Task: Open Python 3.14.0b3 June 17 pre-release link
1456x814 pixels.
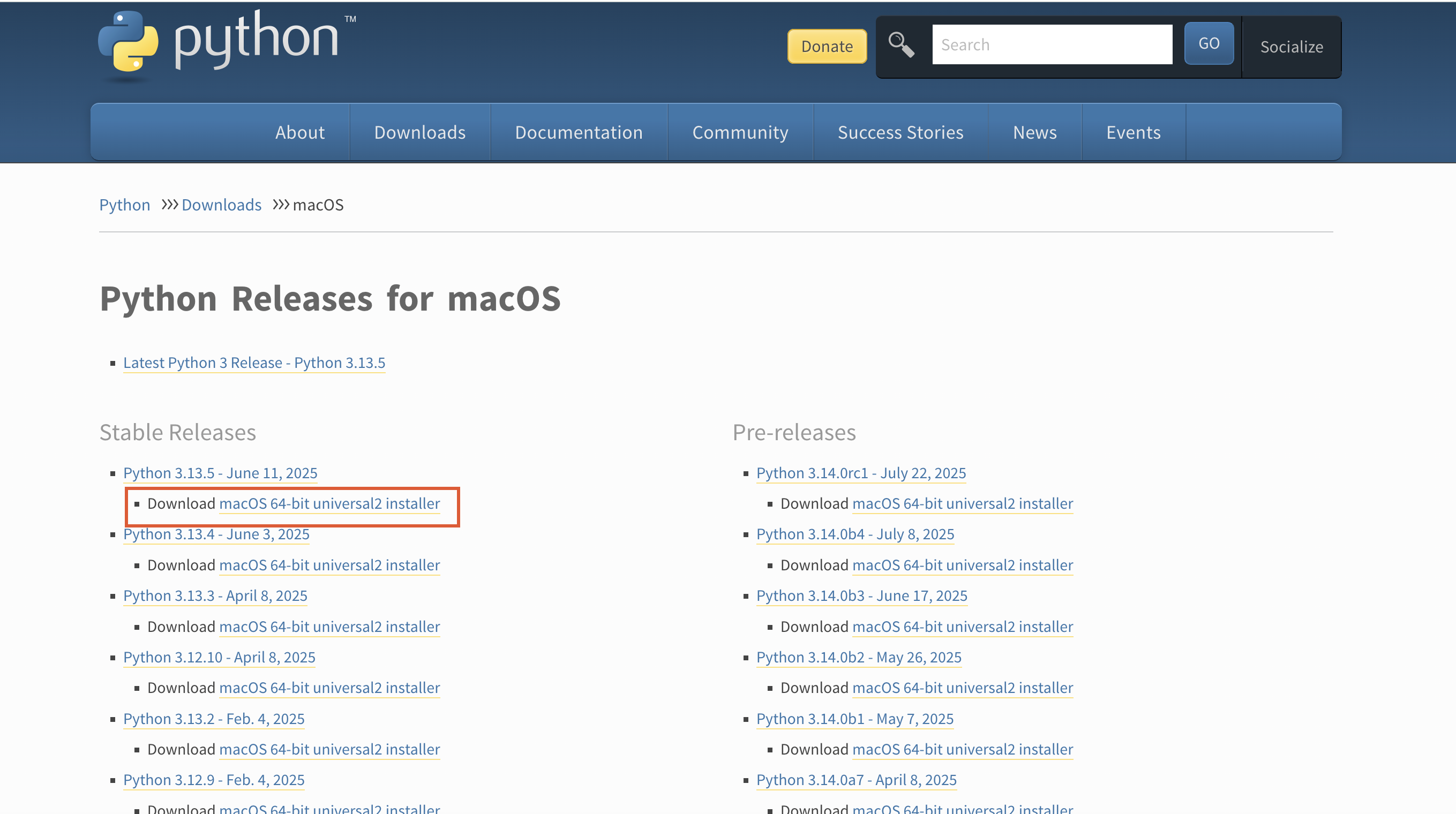Action: (x=862, y=596)
